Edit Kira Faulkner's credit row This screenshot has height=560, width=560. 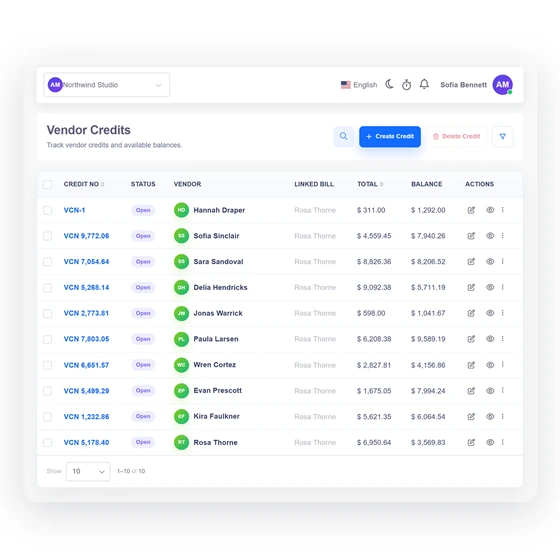[x=471, y=416]
